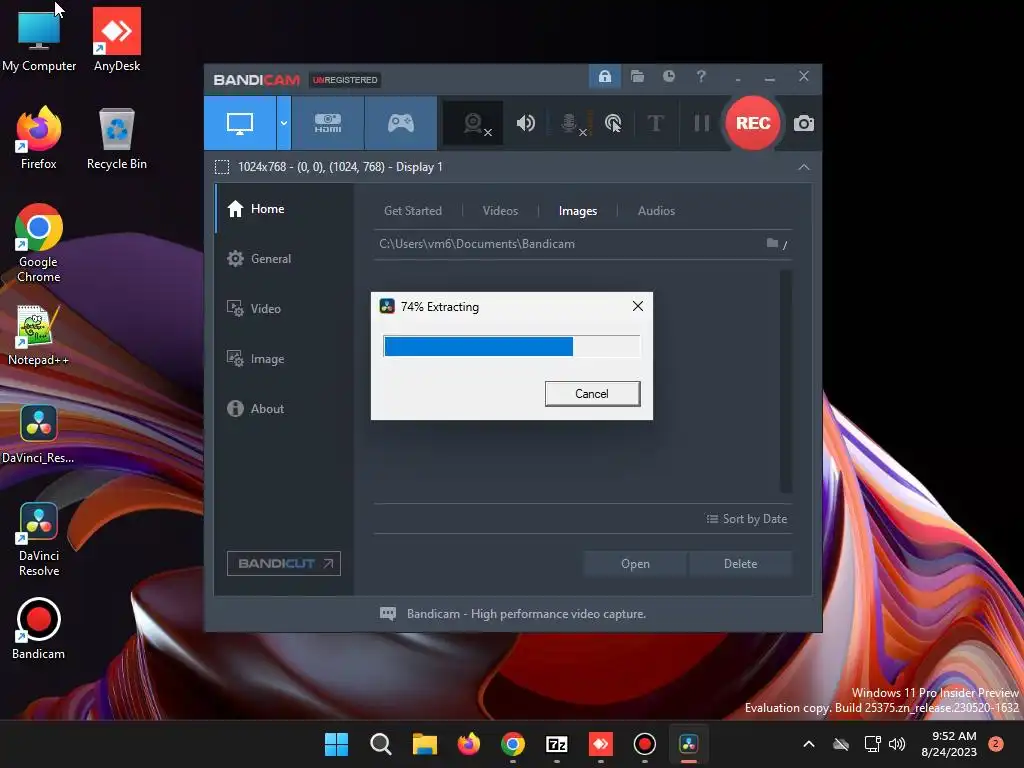Open 7-Zip from the taskbar

pyautogui.click(x=556, y=744)
